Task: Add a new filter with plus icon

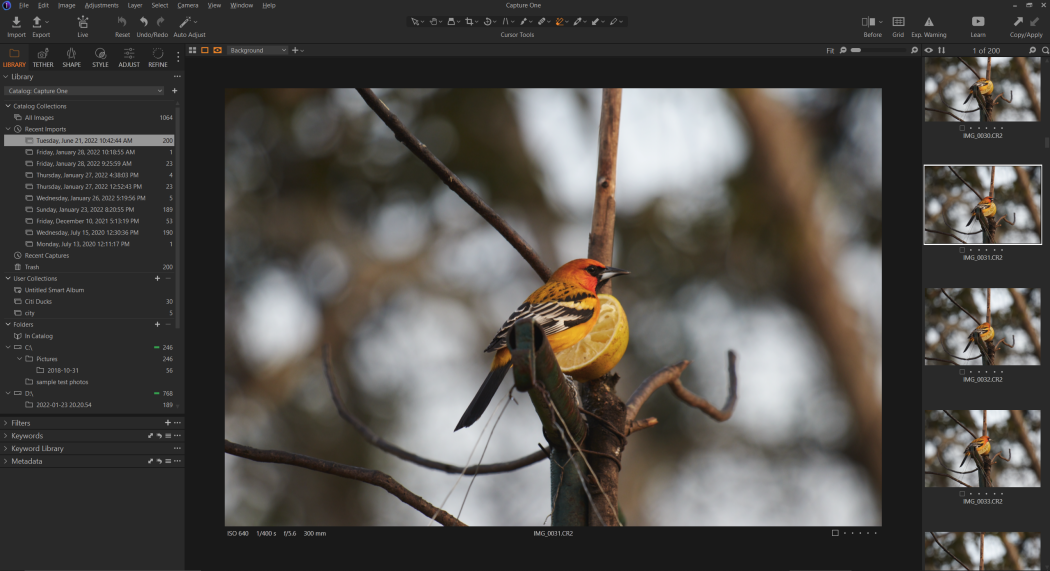Action: tap(167, 423)
